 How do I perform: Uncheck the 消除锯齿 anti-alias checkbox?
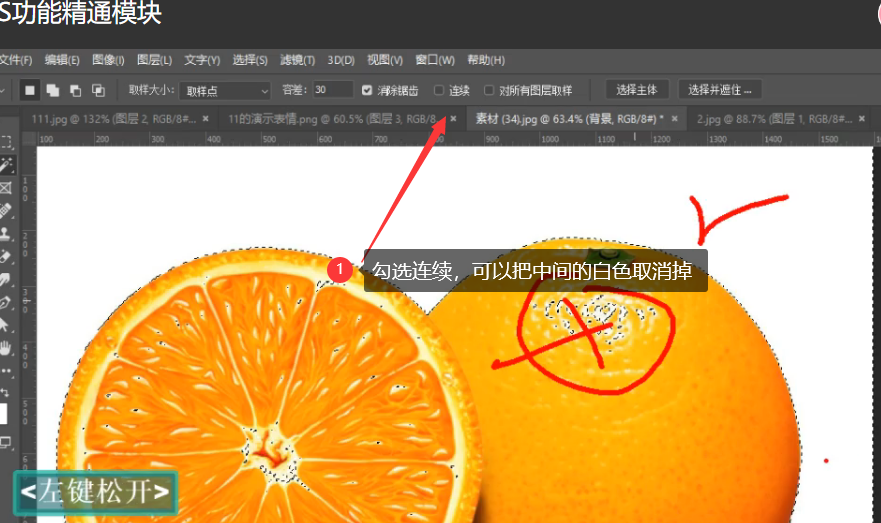point(367,90)
